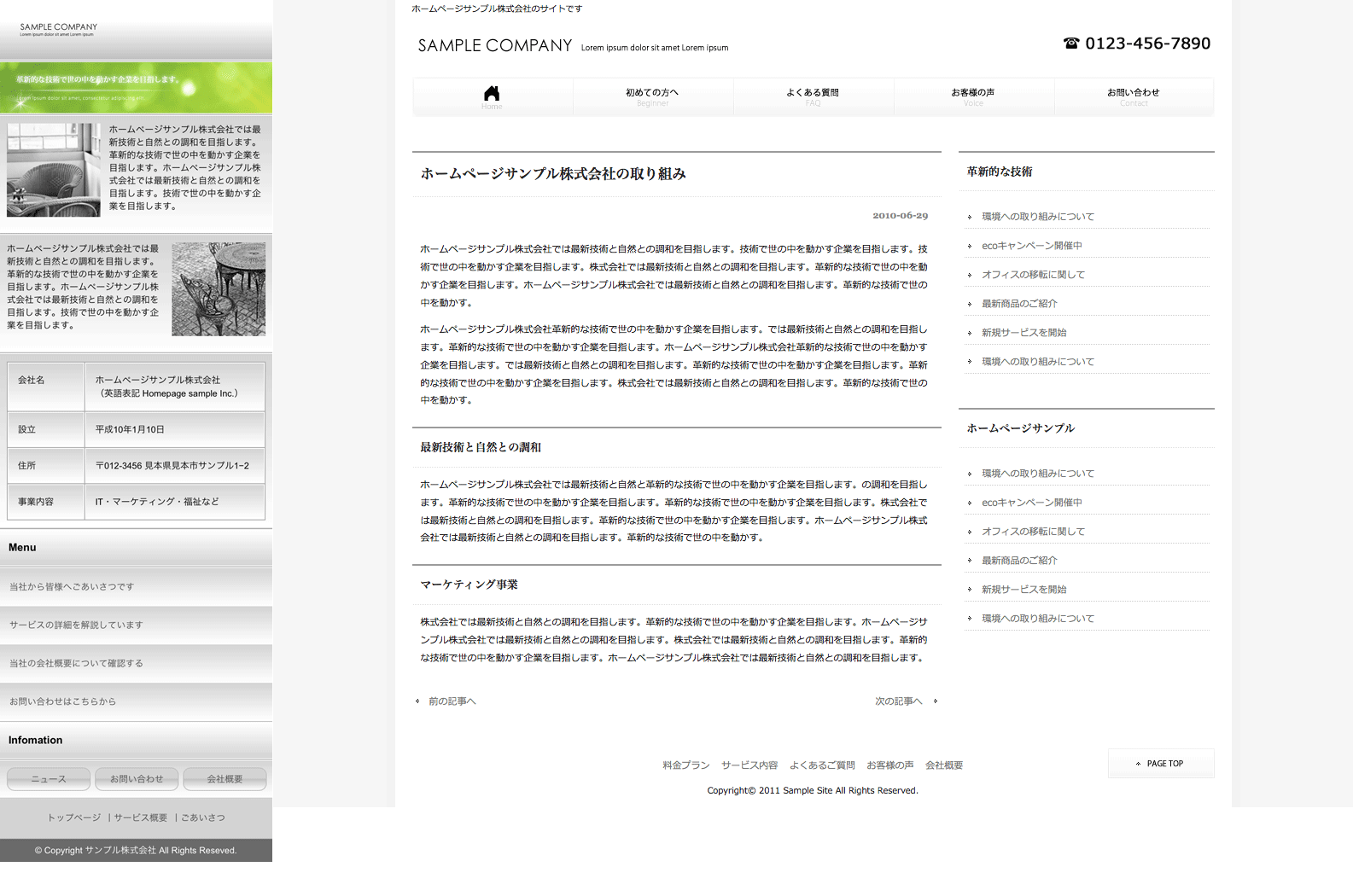The height and width of the screenshot is (896, 1353).
Task: Go to お問い合わせ Contact navigation item
Action: click(1134, 96)
